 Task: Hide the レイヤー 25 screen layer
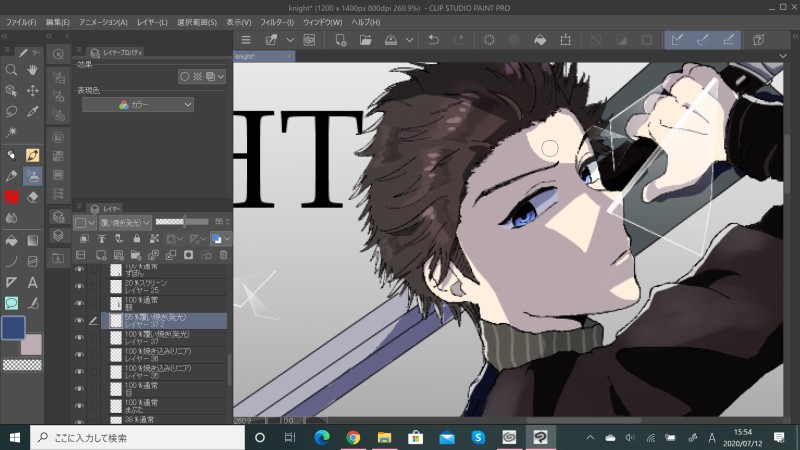(x=79, y=286)
